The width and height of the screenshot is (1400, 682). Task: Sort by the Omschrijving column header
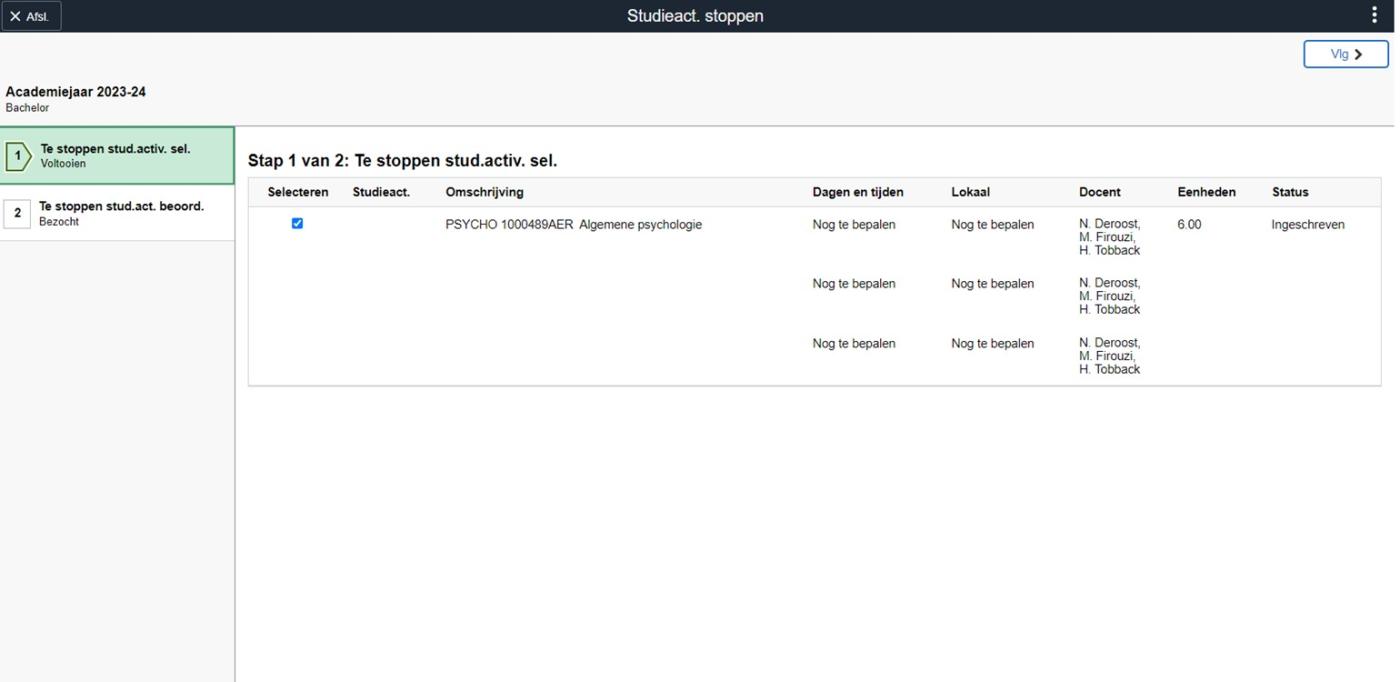click(x=484, y=192)
